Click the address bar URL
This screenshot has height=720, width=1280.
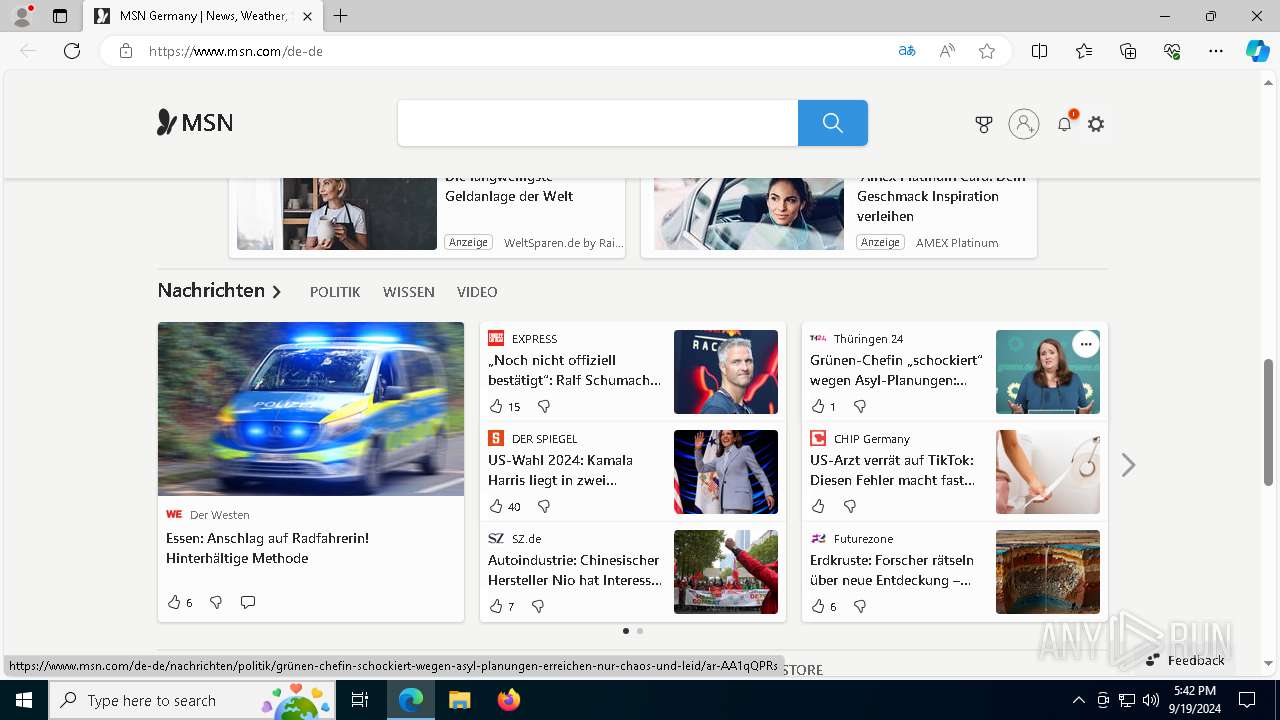tap(236, 51)
